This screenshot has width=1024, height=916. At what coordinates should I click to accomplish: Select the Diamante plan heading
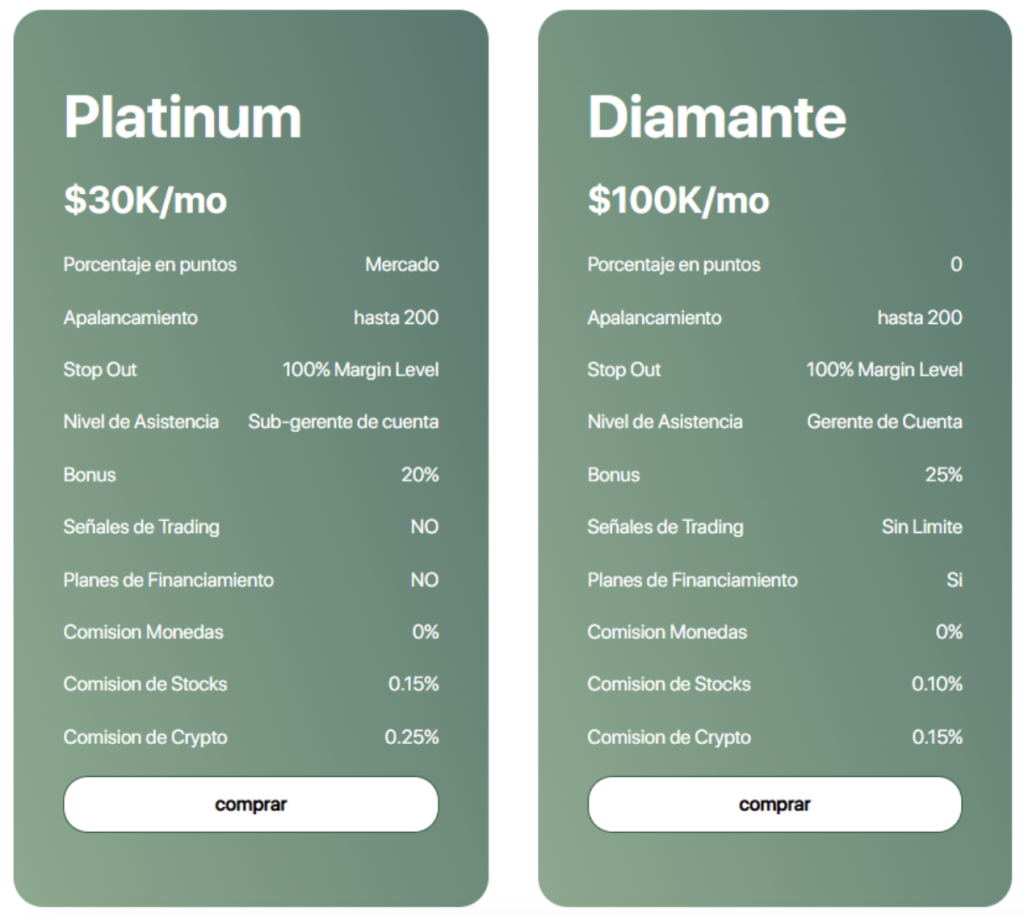click(x=716, y=117)
